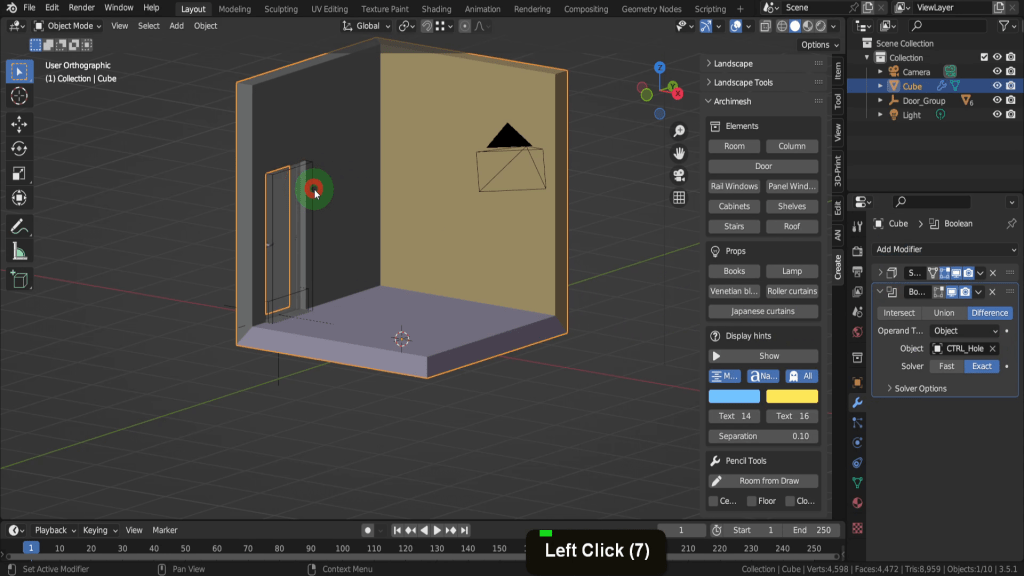Screen dimensions: 1024x576
Task: Expand Solver Options section
Action: [919, 388]
